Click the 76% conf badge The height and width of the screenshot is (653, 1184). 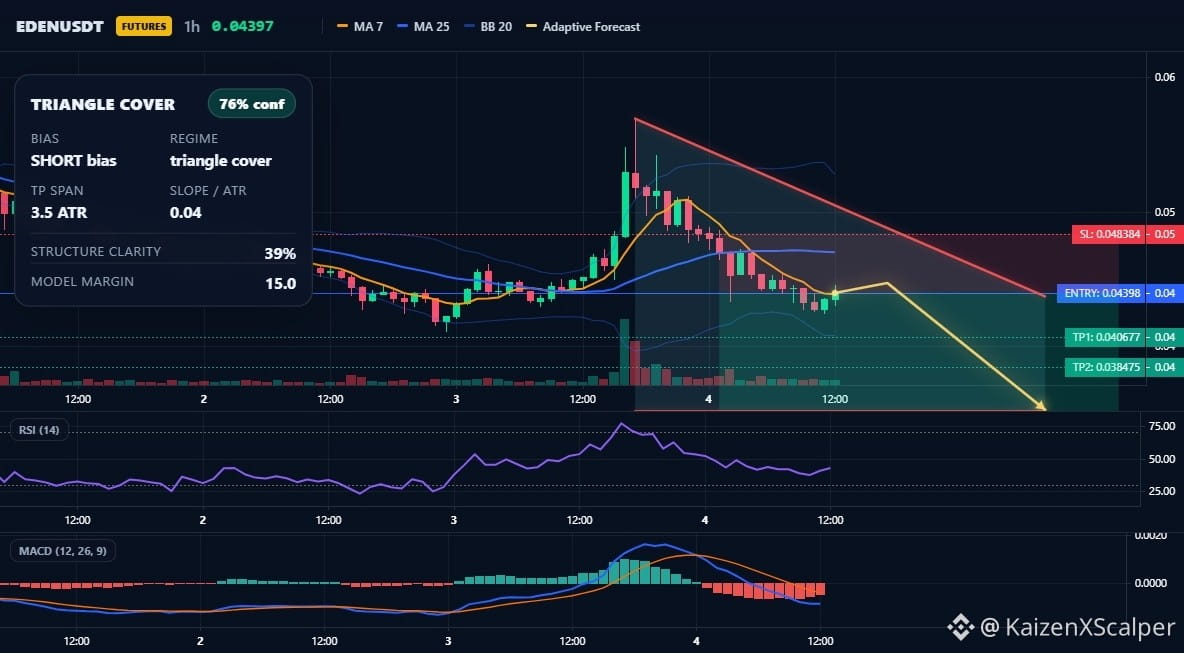point(251,104)
